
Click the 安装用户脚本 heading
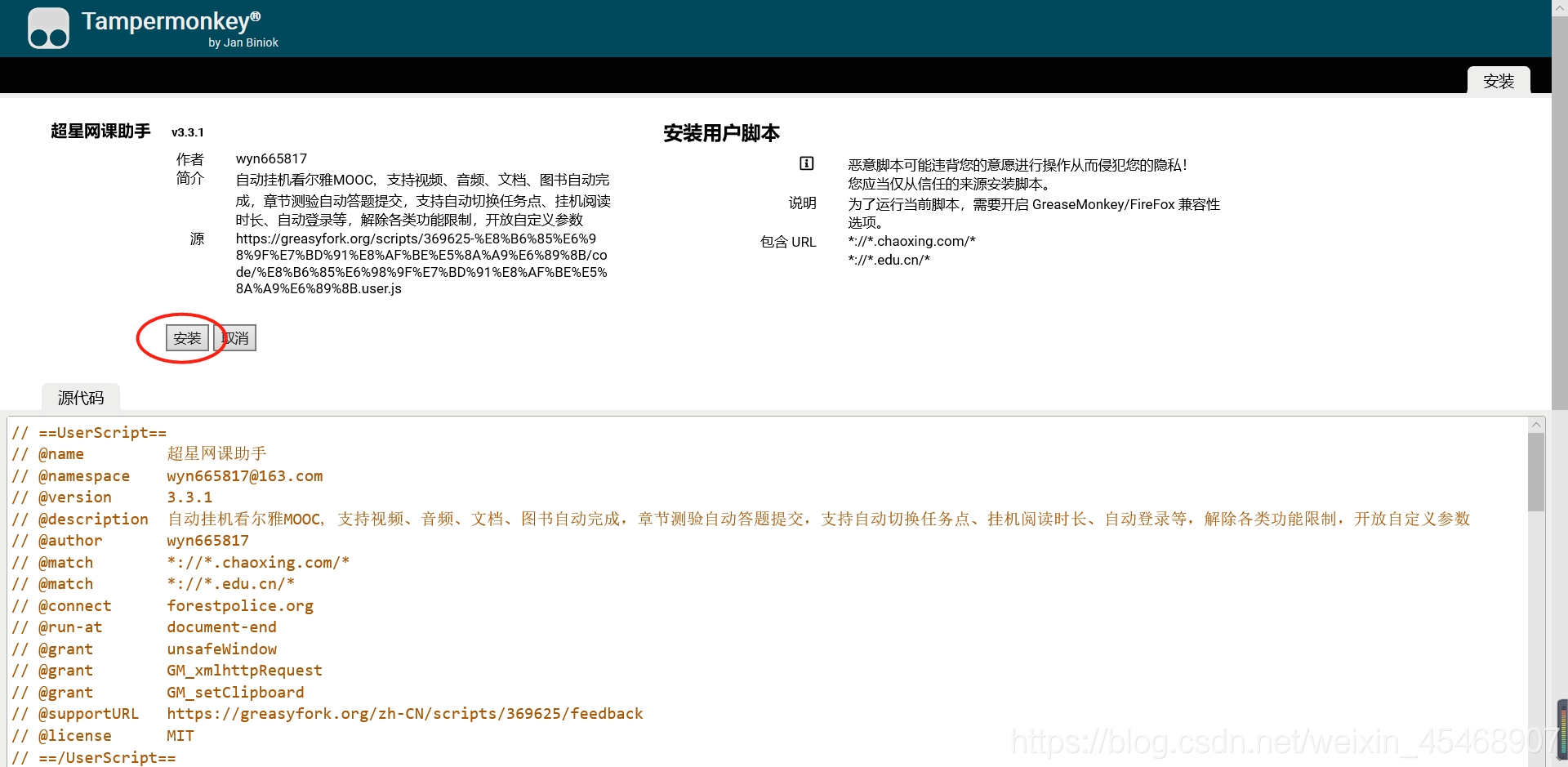coord(722,133)
